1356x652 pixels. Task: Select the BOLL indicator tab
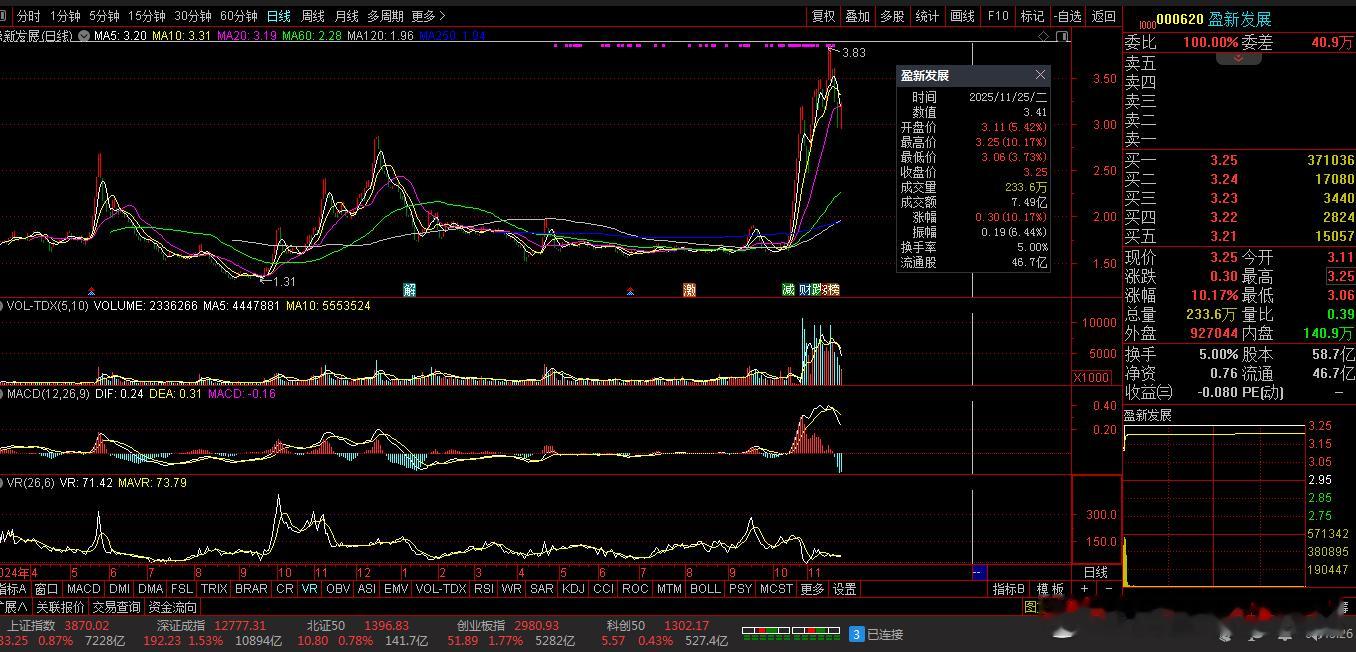coord(705,589)
